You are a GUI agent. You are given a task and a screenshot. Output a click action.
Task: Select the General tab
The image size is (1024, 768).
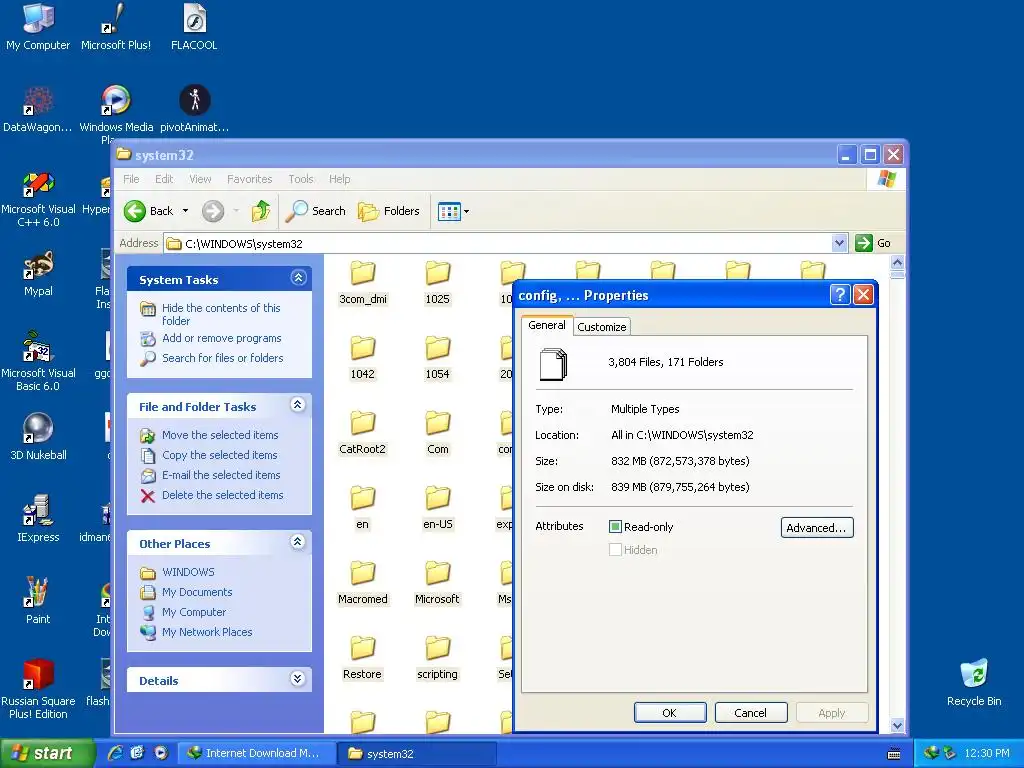tap(547, 325)
